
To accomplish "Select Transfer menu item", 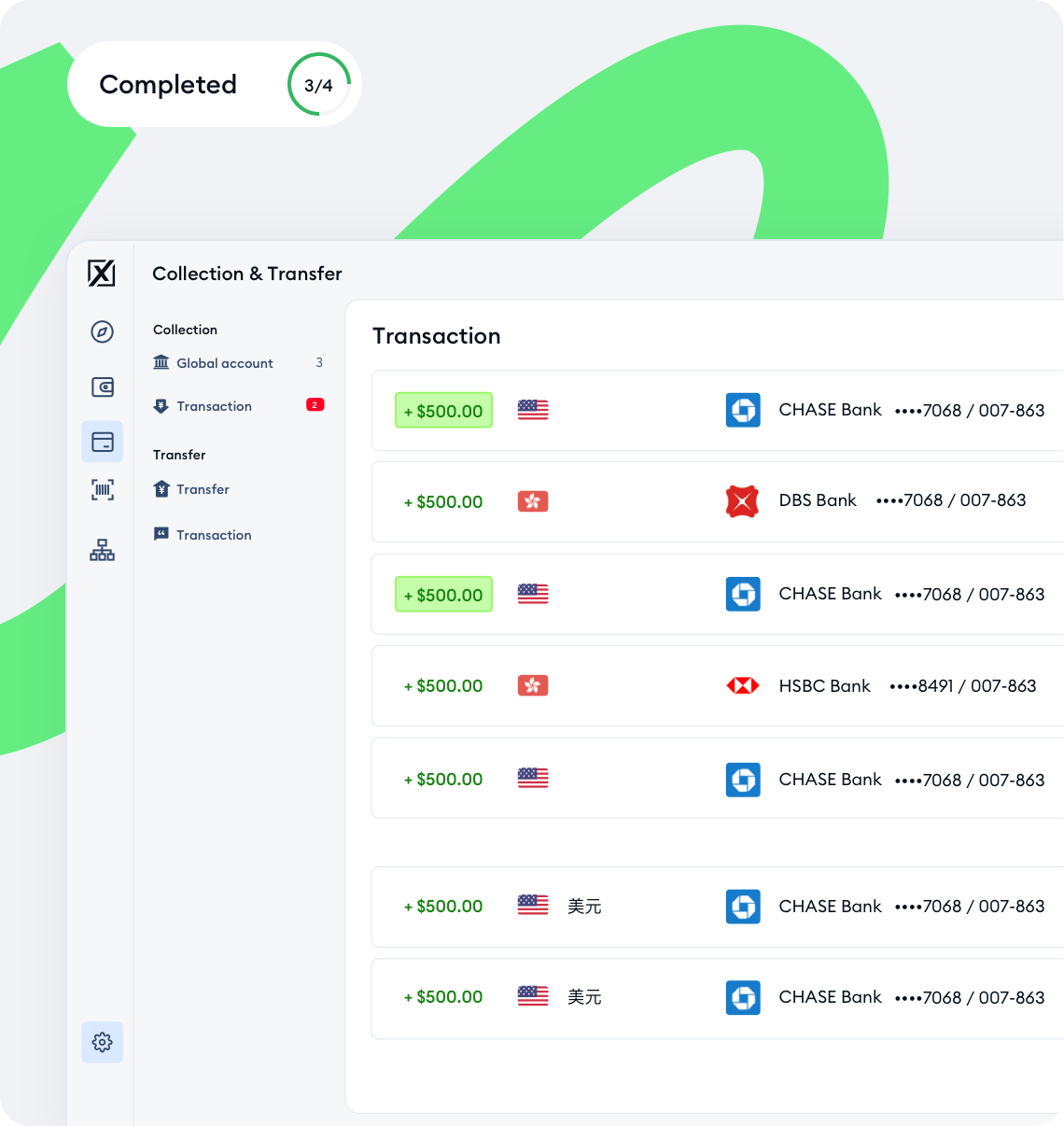I will tap(203, 489).
